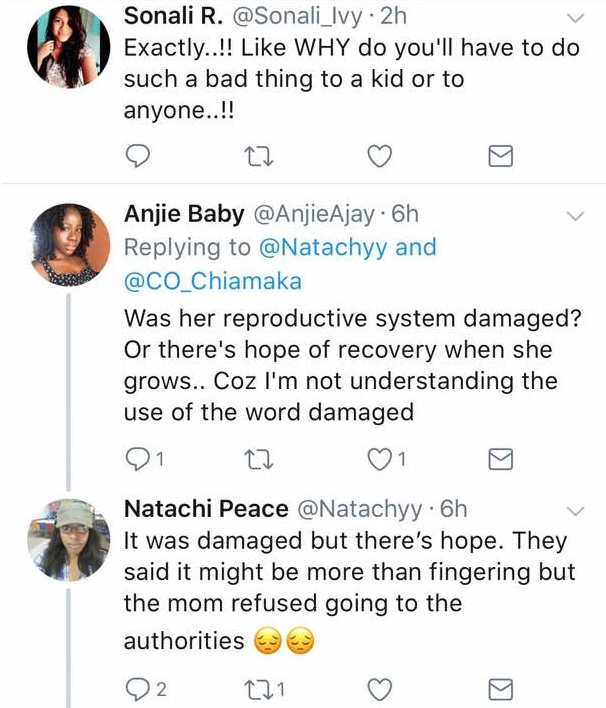The width and height of the screenshot is (606, 708).
Task: Expand the menu arrow on Anjie Baby's tweet
Action: point(575,216)
